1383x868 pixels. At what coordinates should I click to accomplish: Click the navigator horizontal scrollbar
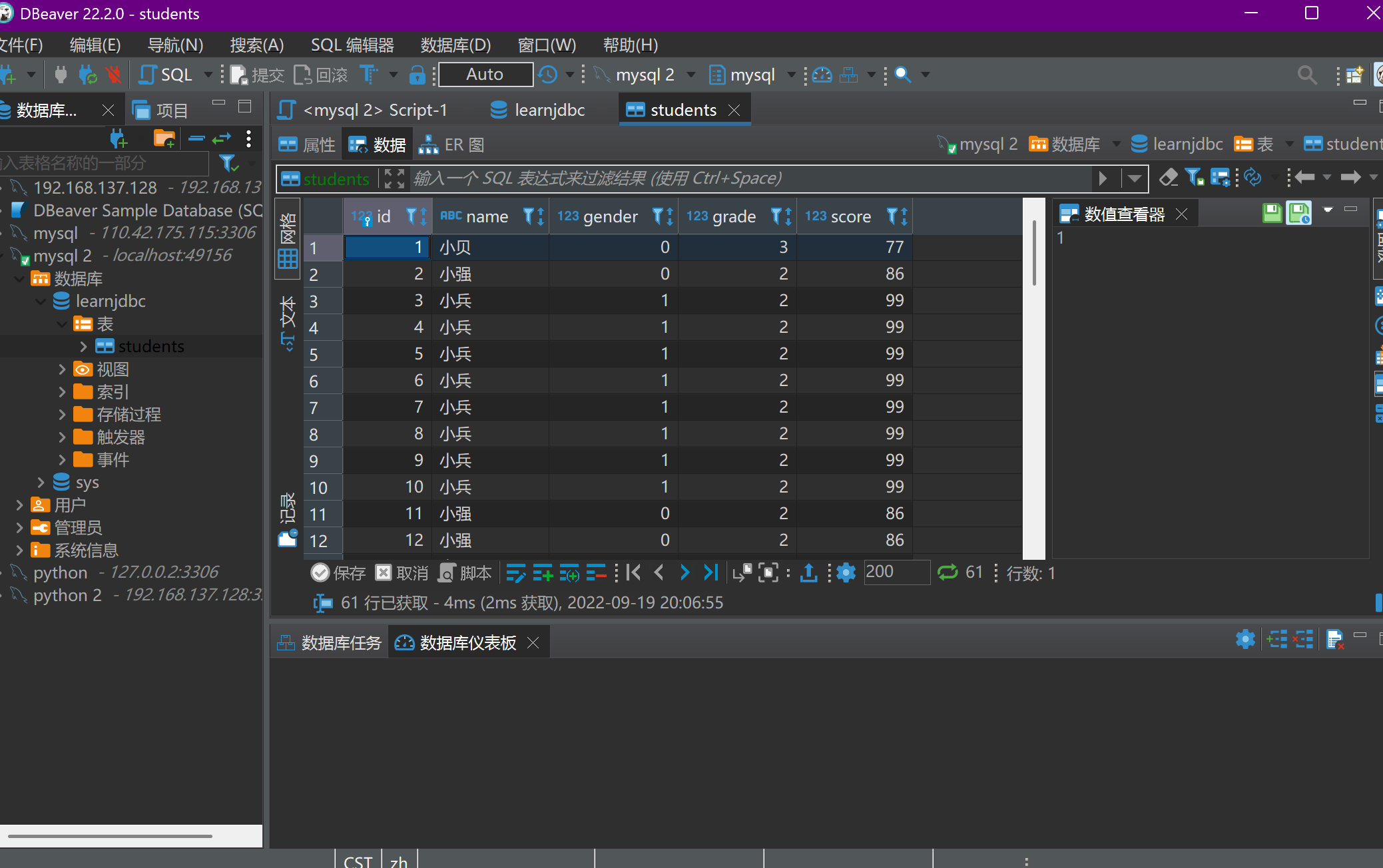pos(110,835)
